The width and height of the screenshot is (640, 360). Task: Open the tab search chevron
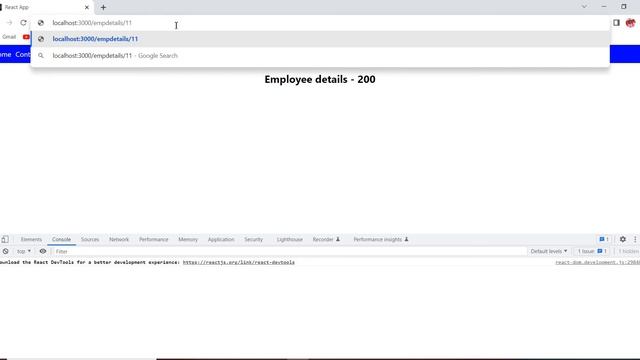(584, 7)
